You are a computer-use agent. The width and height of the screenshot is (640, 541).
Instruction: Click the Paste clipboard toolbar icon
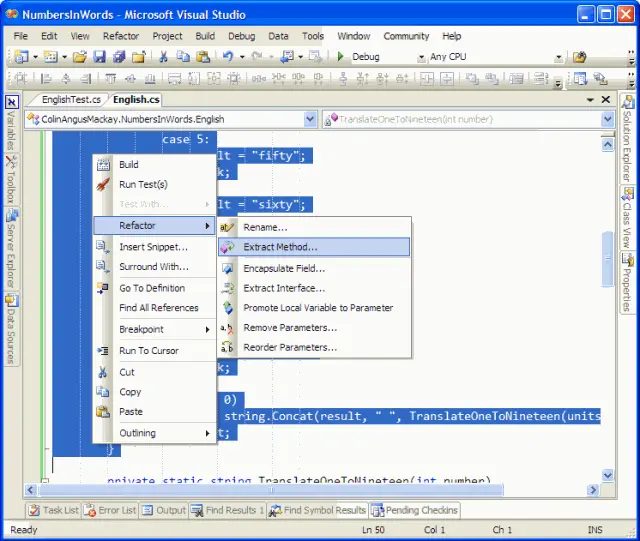pos(203,57)
